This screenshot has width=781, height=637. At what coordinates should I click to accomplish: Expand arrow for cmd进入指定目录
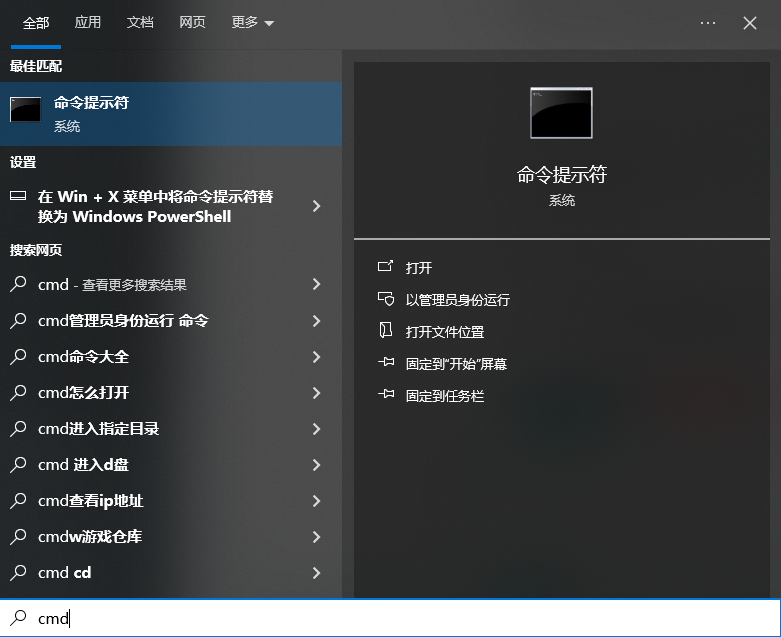click(x=316, y=429)
